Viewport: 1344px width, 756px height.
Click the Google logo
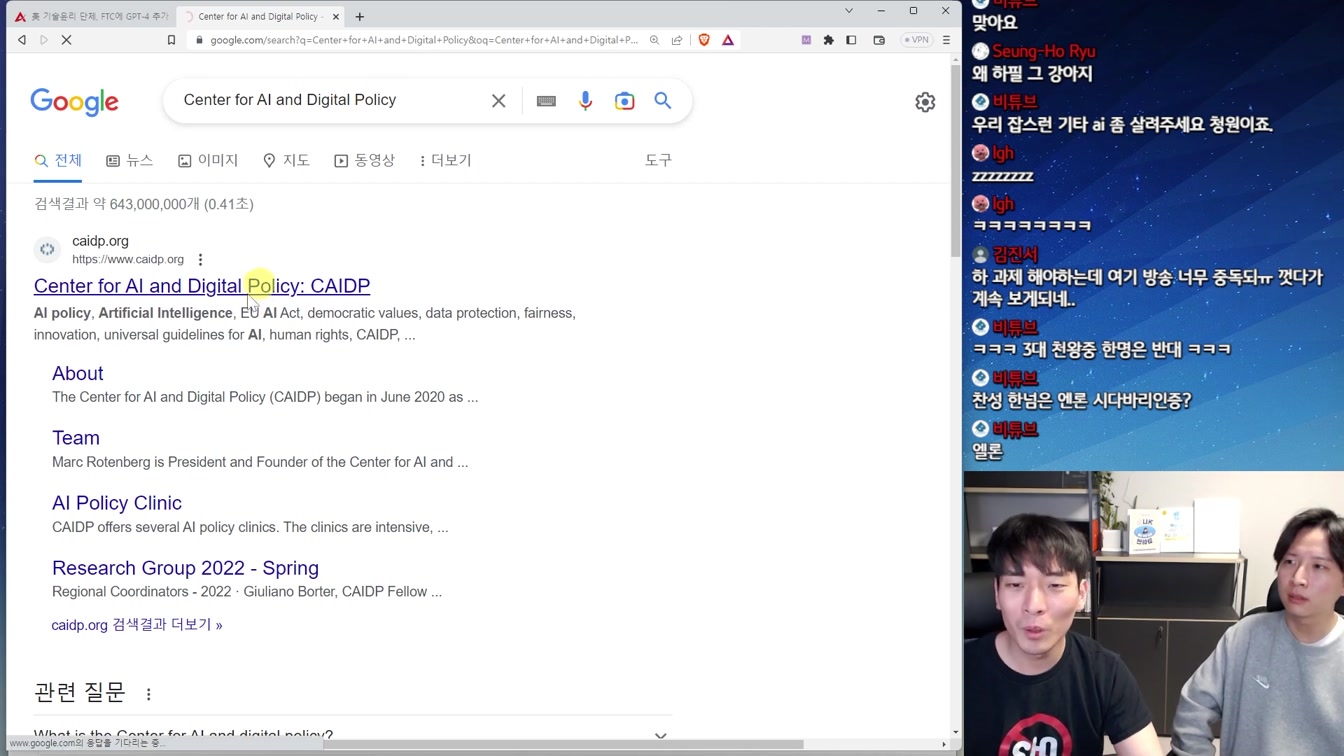74,101
